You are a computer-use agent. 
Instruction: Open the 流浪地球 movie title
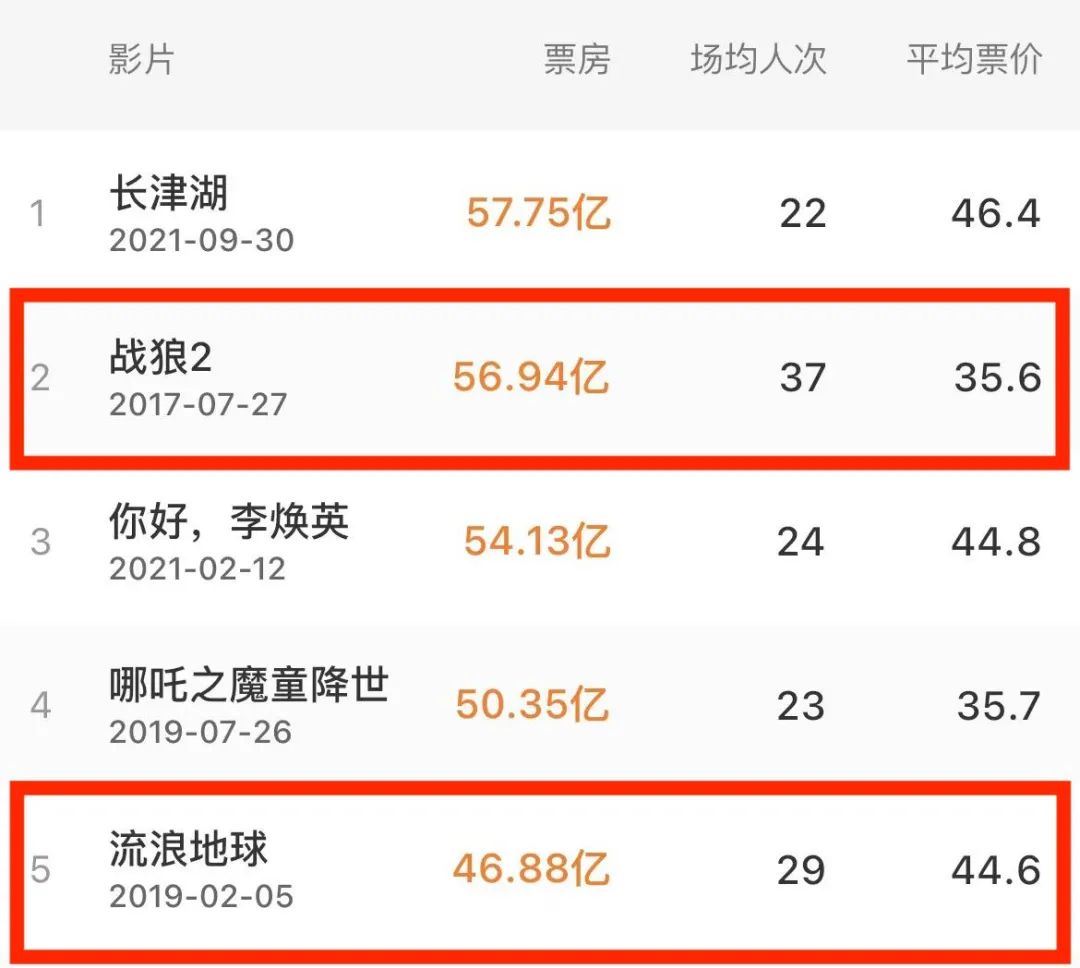click(189, 850)
